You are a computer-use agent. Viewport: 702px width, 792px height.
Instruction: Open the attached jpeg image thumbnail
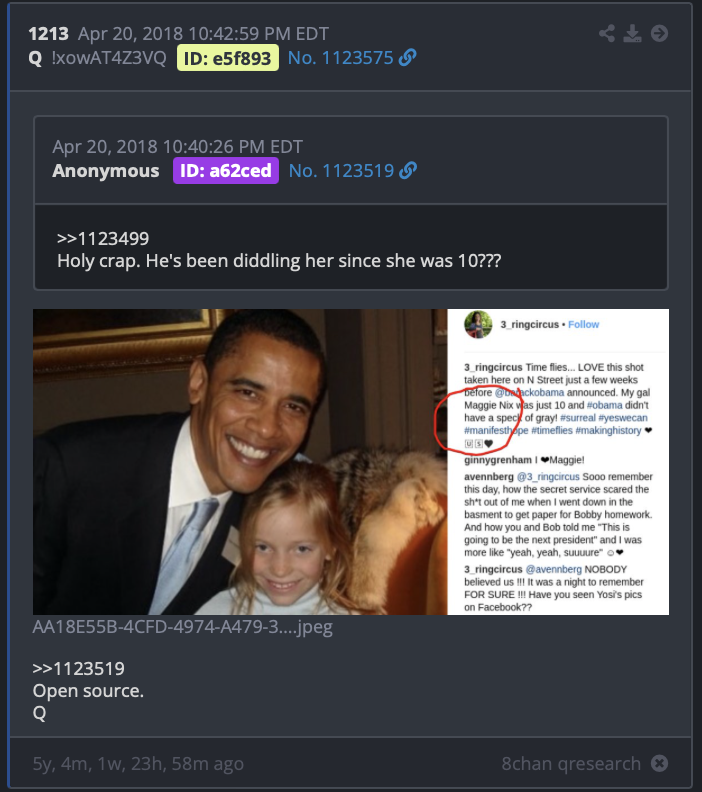(x=351, y=462)
